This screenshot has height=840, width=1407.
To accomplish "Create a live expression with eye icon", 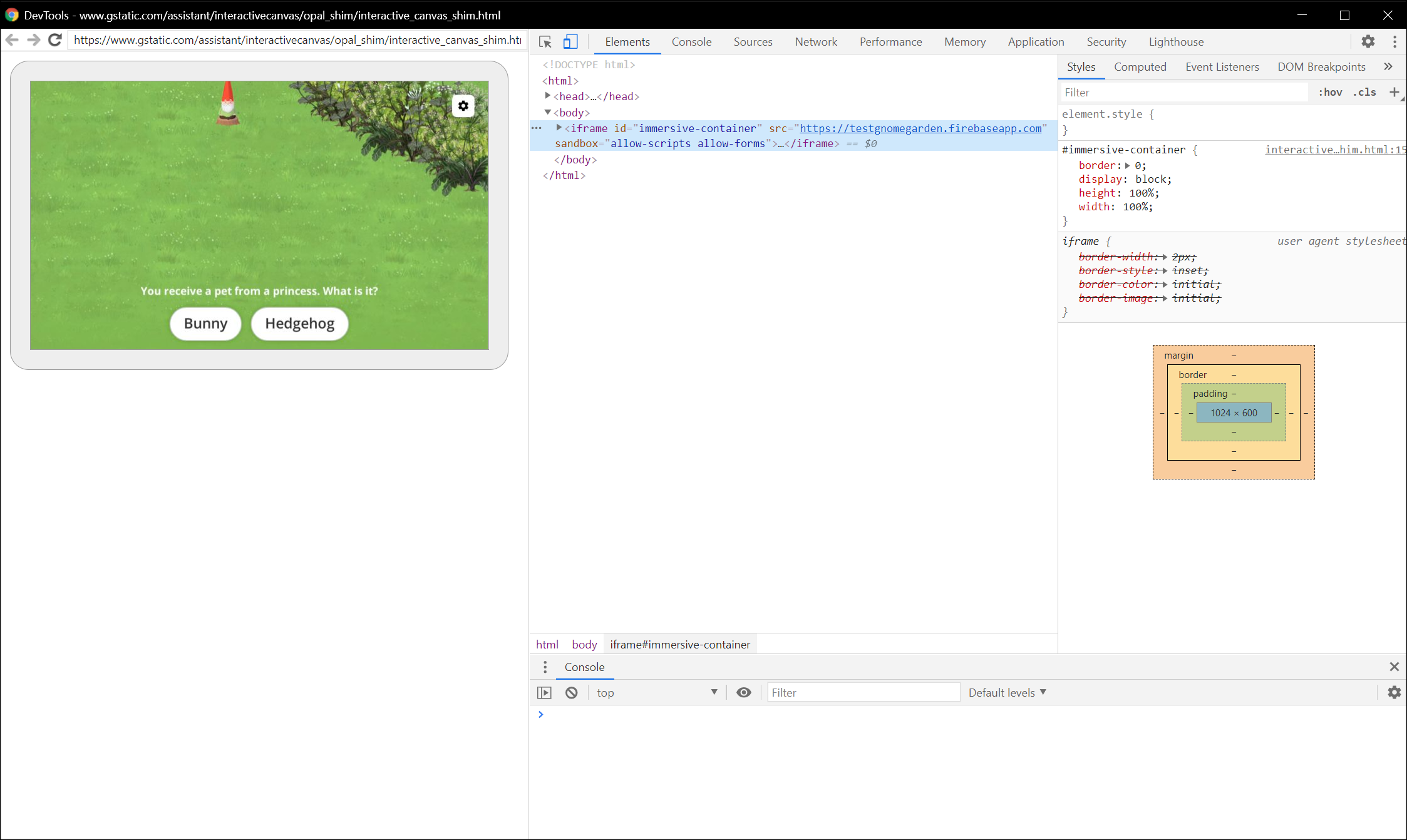I will tap(743, 692).
